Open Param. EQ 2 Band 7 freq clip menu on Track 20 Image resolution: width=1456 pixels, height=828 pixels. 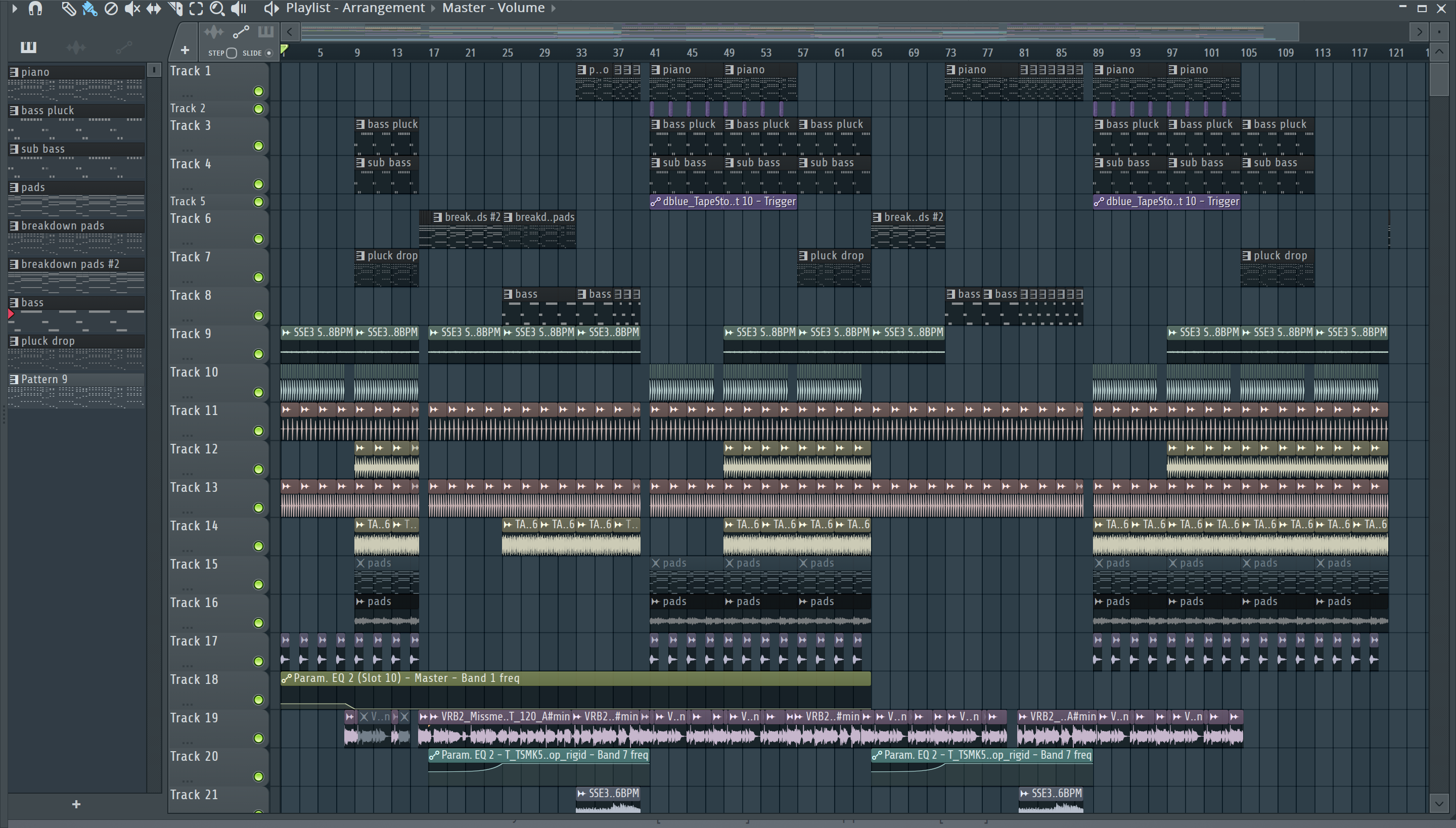pyautogui.click(x=434, y=755)
